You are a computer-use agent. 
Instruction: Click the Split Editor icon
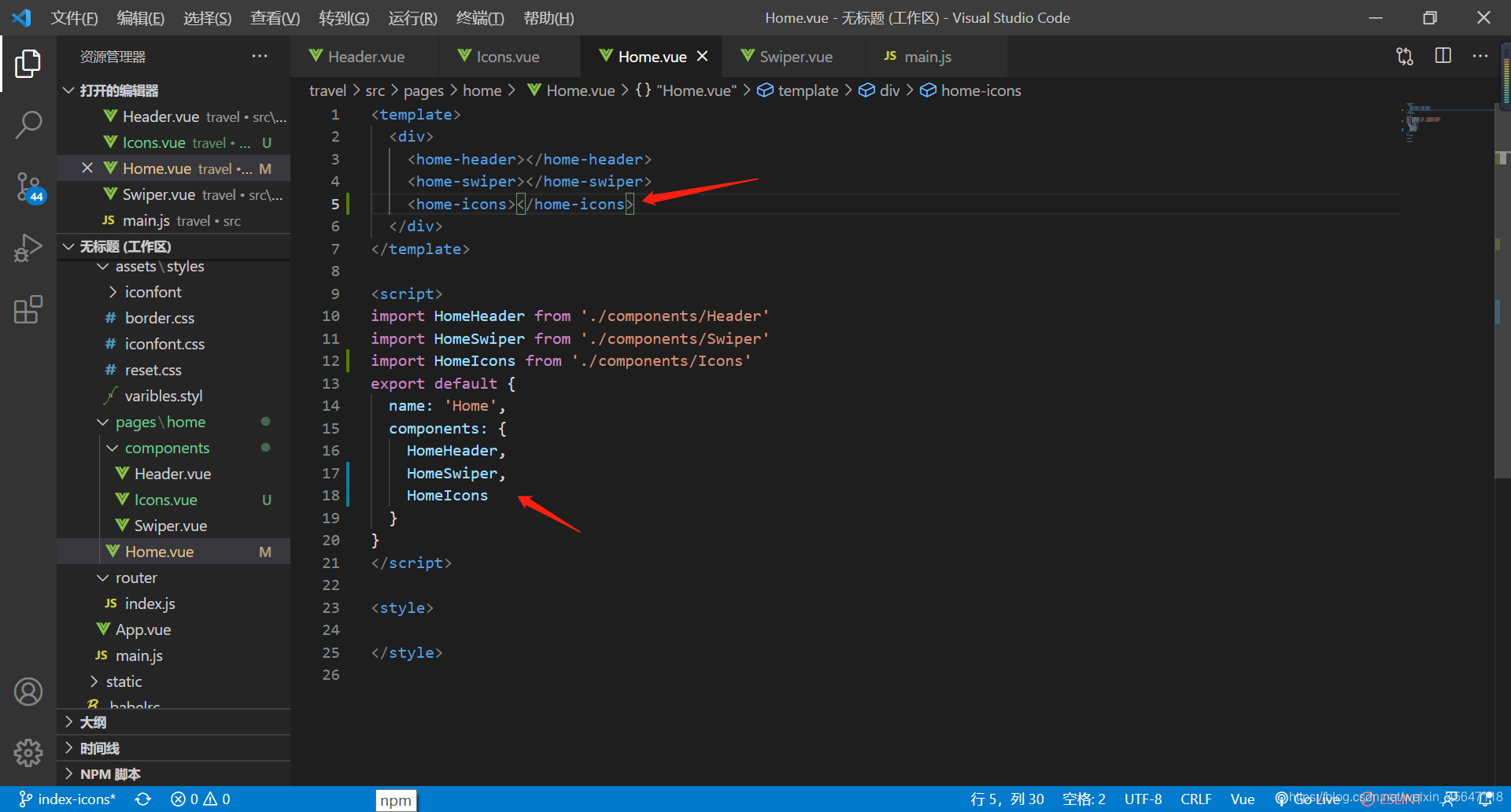(x=1443, y=56)
